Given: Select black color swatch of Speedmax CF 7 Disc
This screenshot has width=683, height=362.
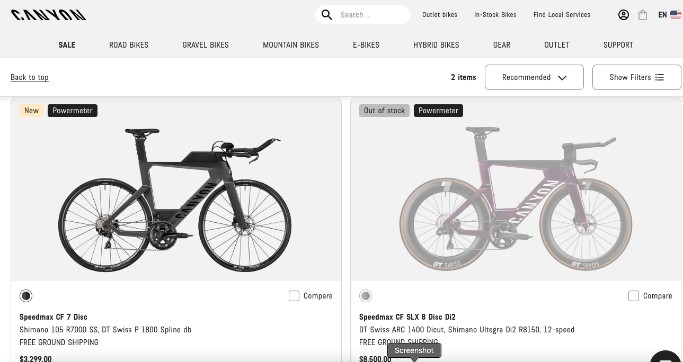Looking at the screenshot, I should pos(26,296).
